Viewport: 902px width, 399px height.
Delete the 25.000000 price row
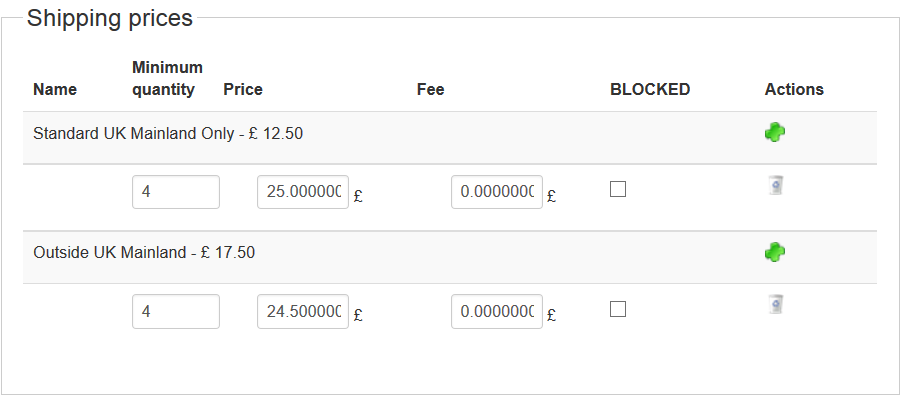point(775,186)
